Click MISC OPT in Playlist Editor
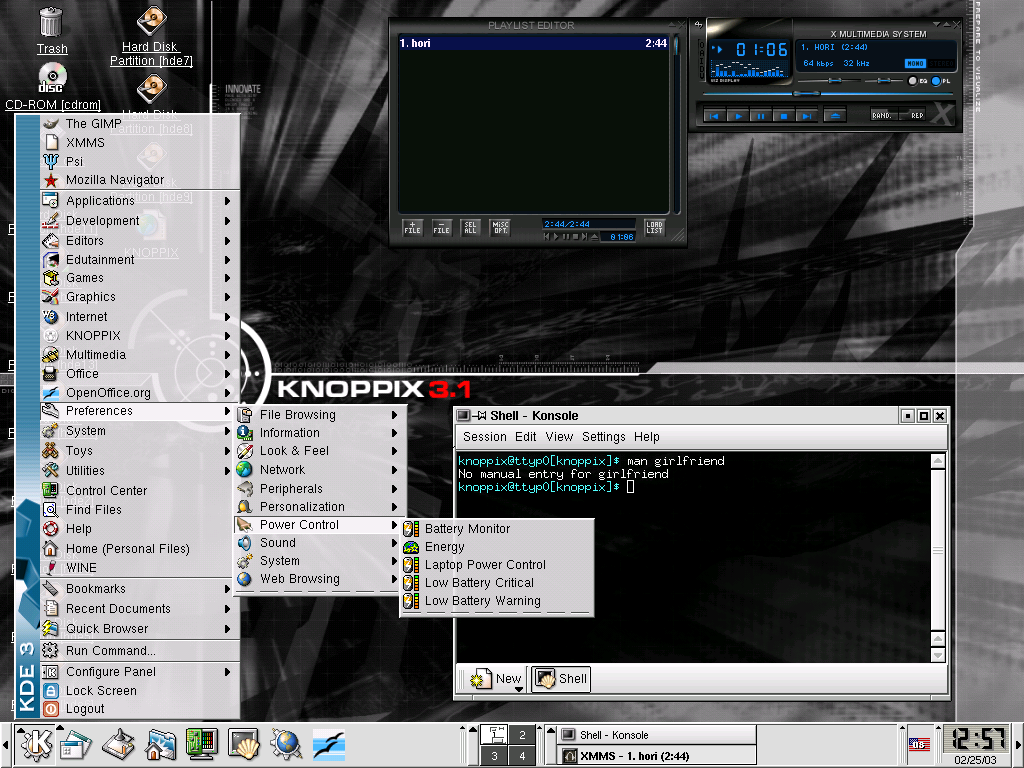Screen dimensions: 1024x768 point(500,227)
